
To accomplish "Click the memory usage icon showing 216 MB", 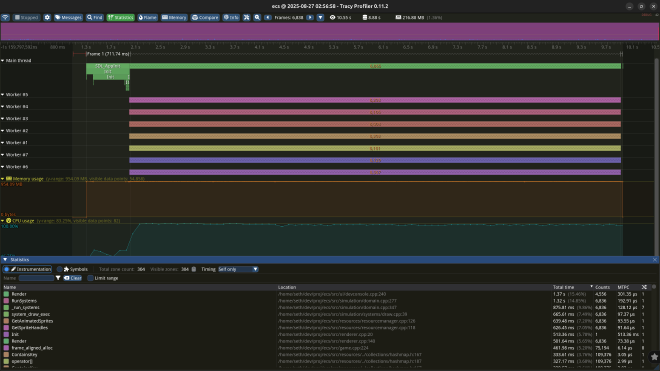I will (x=398, y=17).
